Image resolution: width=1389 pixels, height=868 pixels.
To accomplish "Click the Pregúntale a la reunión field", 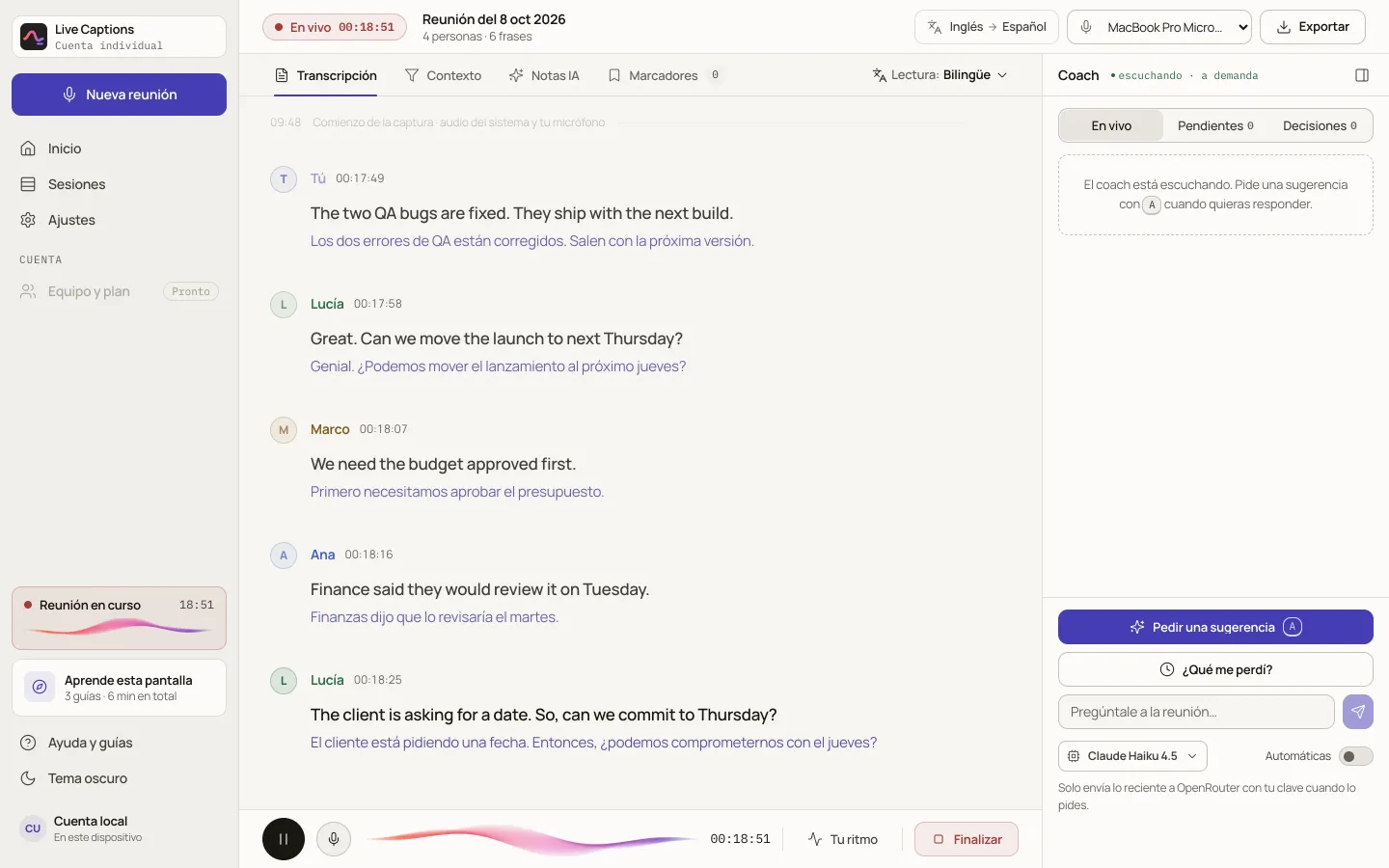I will [x=1196, y=712].
